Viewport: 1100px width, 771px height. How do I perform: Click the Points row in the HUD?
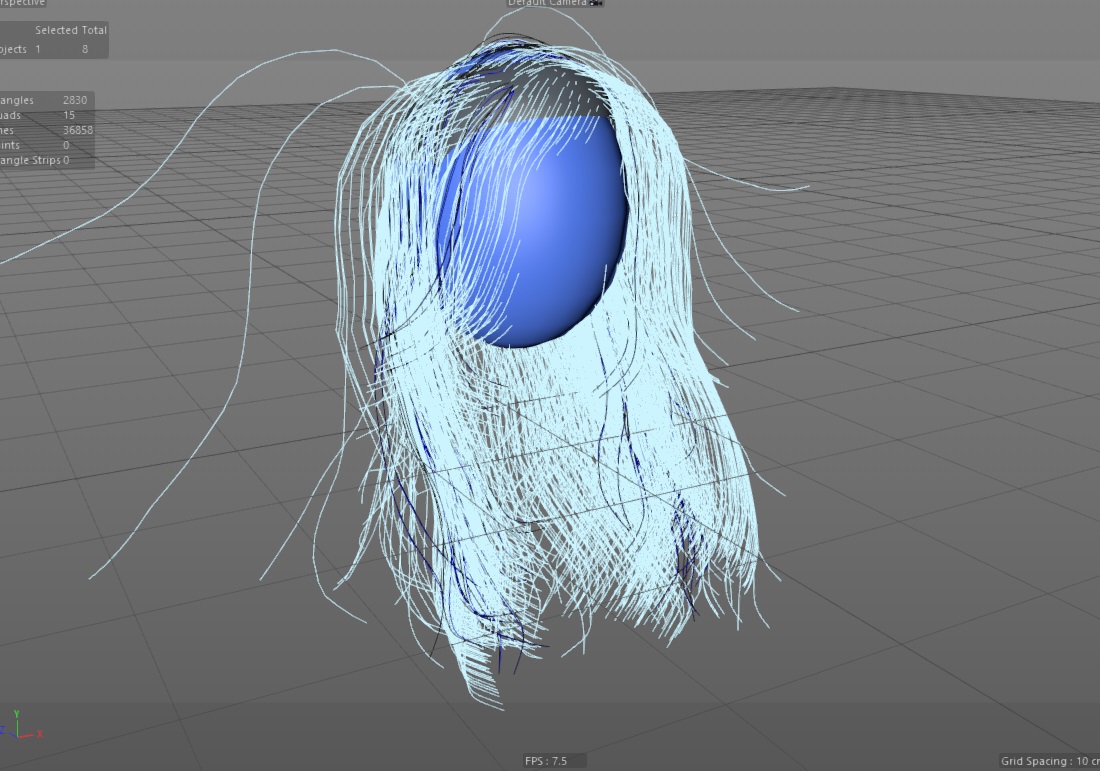click(x=14, y=145)
